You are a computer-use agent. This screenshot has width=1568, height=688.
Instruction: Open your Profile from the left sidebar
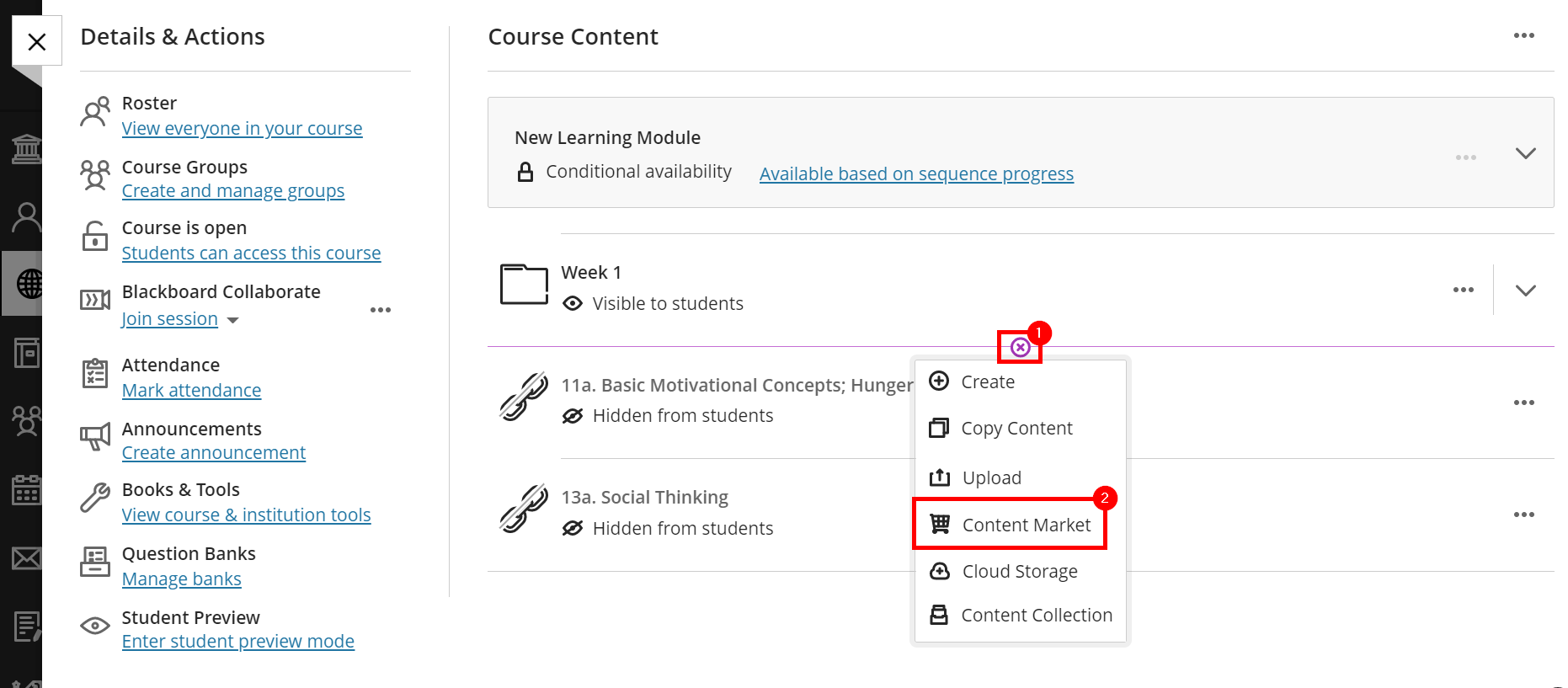click(x=25, y=216)
